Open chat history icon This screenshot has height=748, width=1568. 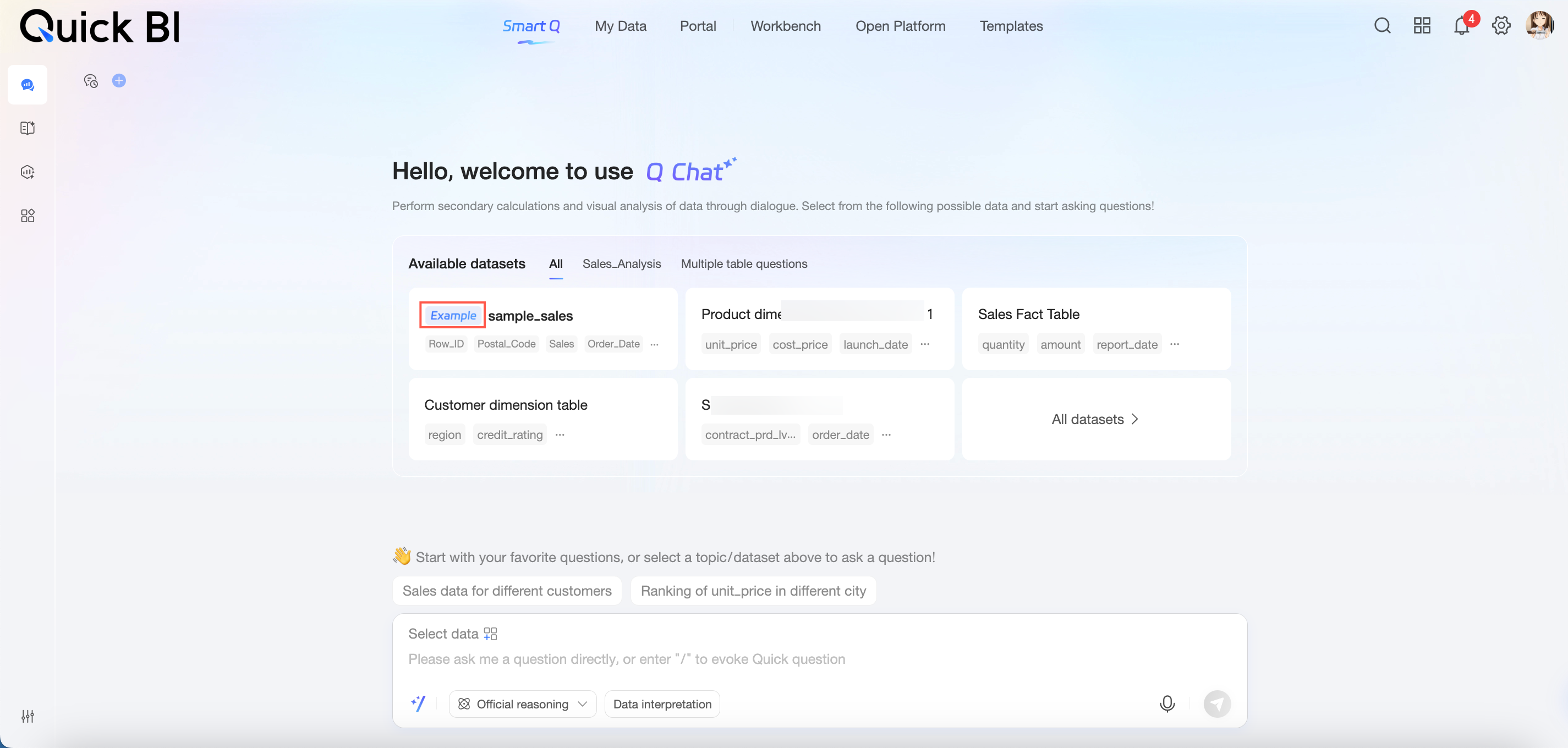point(91,81)
